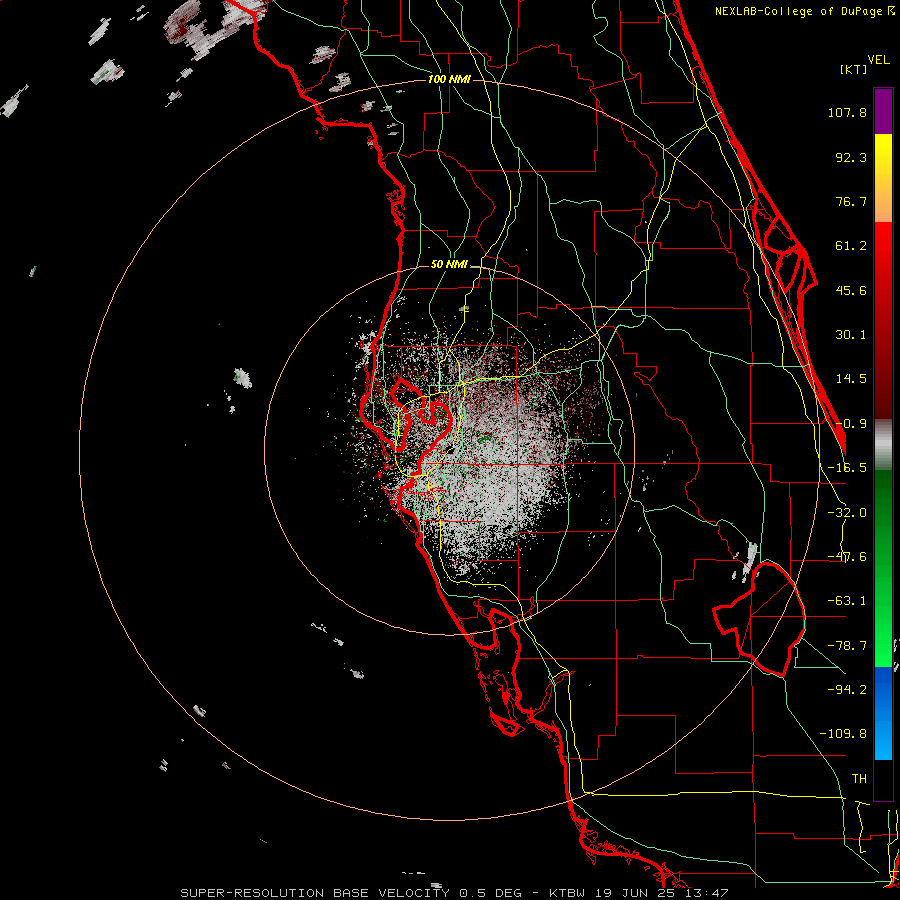Click the 50 NMI range ring label
Viewport: 900px width, 900px height.
[449, 265]
